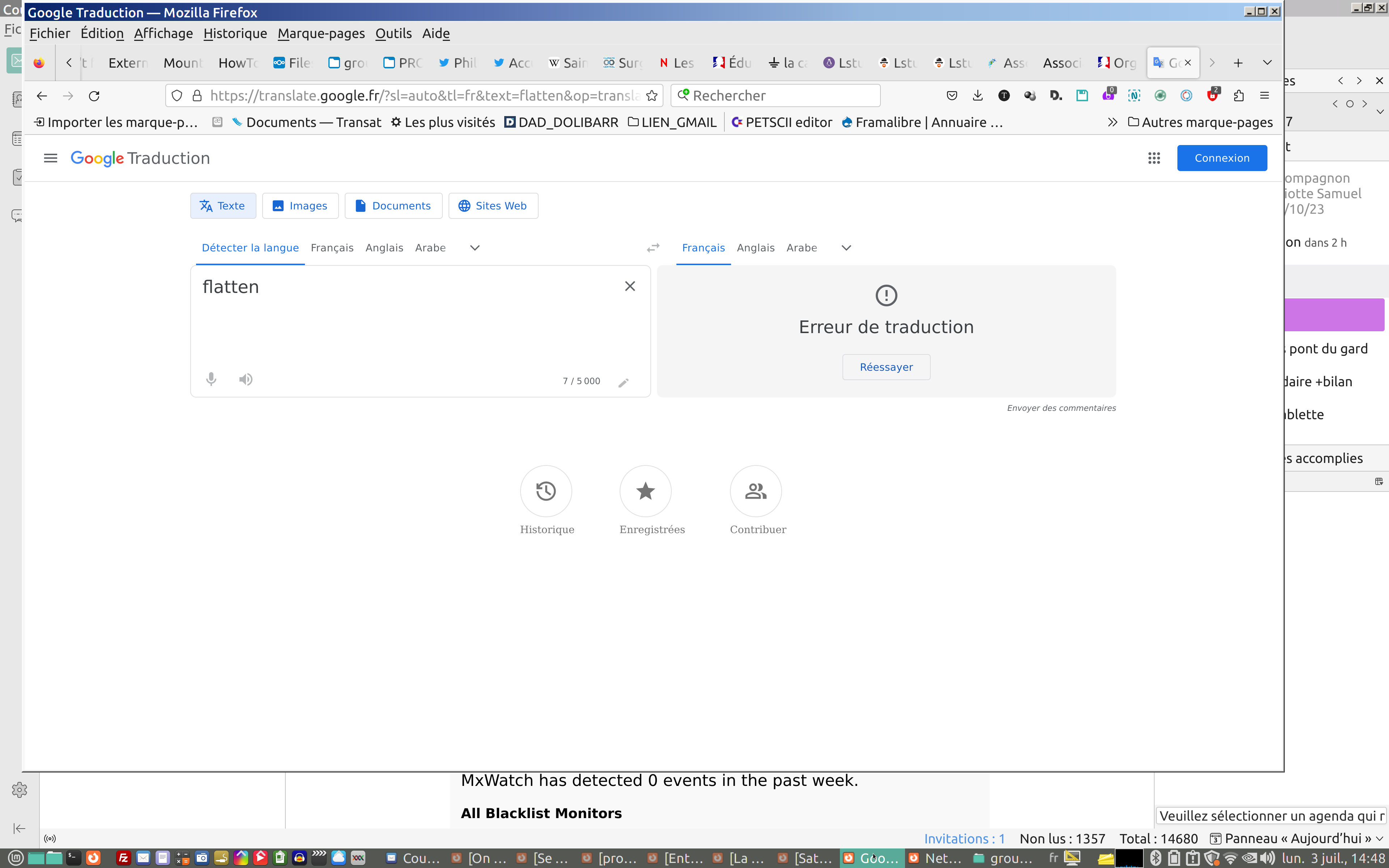1389x868 pixels.
Task: Expand target language list chevron
Action: 846,247
